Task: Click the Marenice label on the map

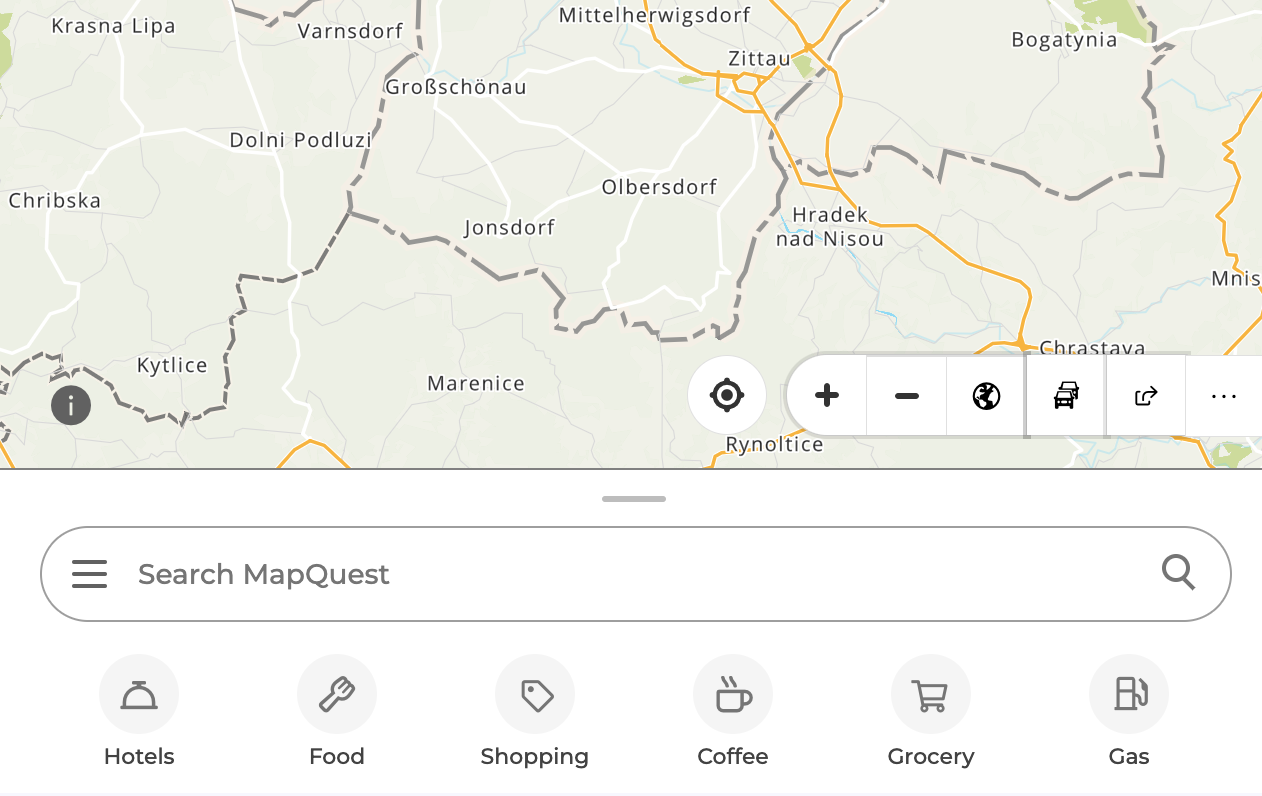Action: [476, 383]
